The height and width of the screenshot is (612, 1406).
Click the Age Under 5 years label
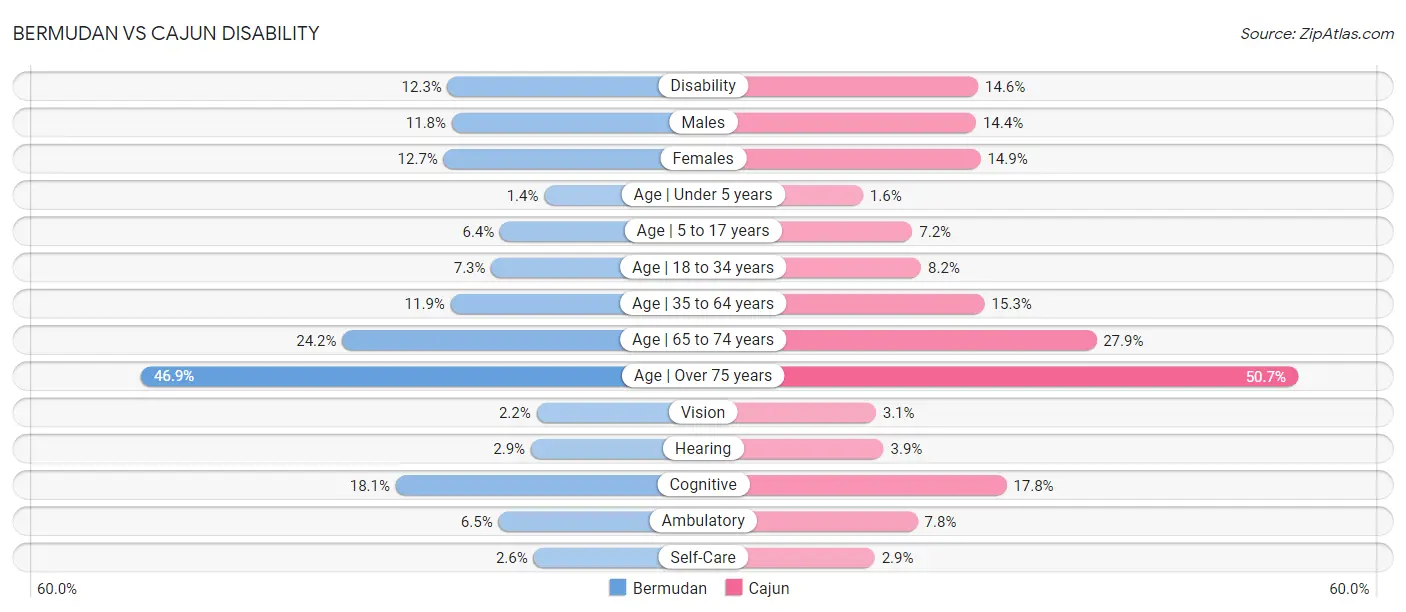pos(703,195)
